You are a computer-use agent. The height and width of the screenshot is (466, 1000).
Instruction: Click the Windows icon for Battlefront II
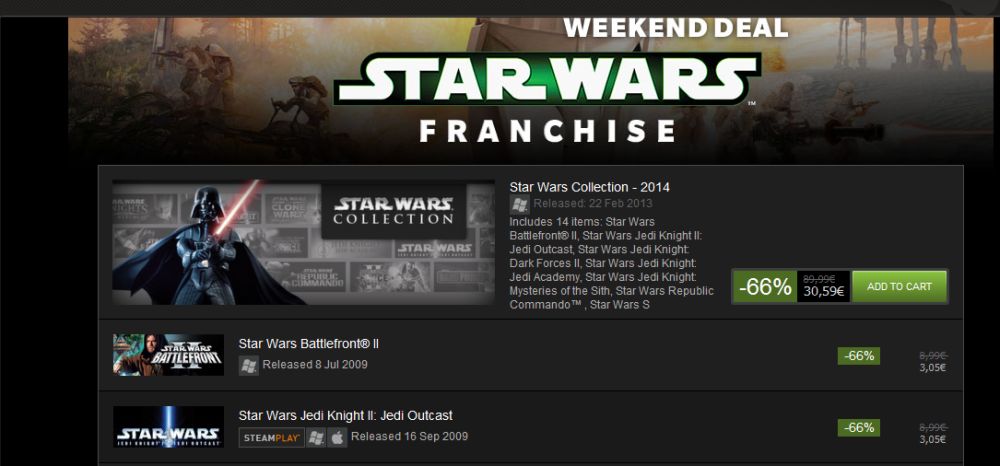click(249, 365)
